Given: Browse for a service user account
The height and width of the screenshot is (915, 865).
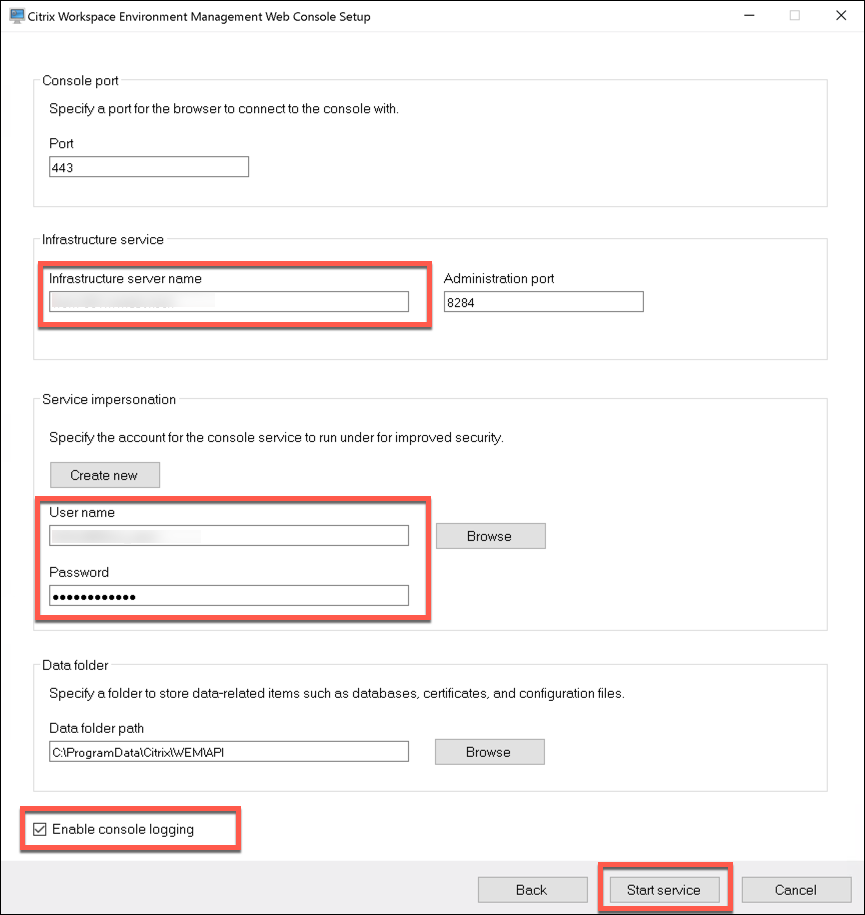Looking at the screenshot, I should [x=490, y=536].
